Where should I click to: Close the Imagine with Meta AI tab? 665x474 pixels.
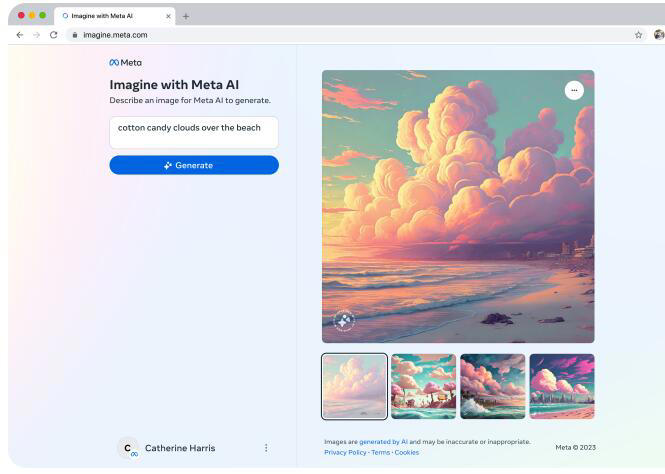[x=168, y=16]
